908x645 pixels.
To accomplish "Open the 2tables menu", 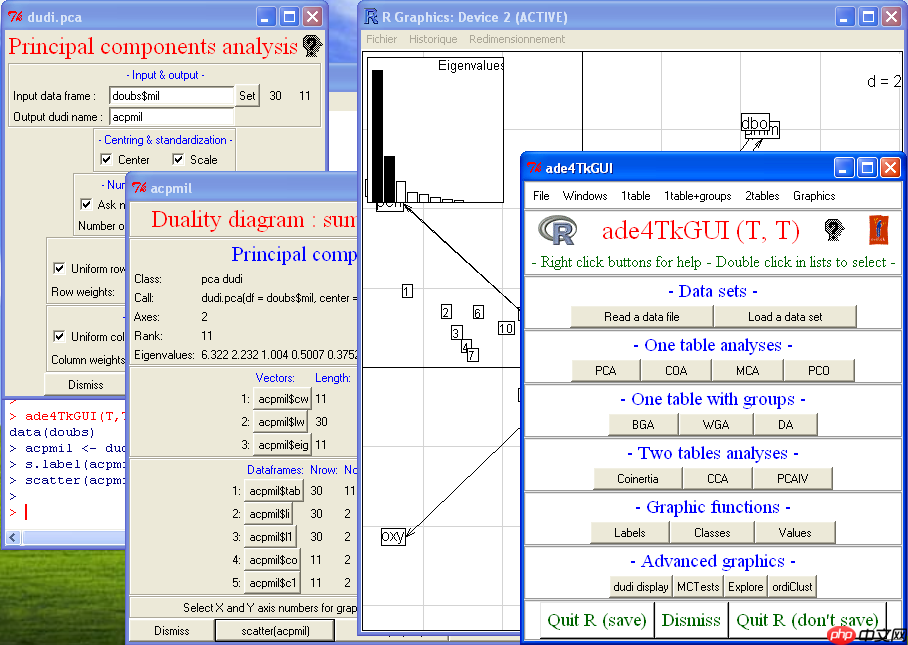I will (x=762, y=196).
